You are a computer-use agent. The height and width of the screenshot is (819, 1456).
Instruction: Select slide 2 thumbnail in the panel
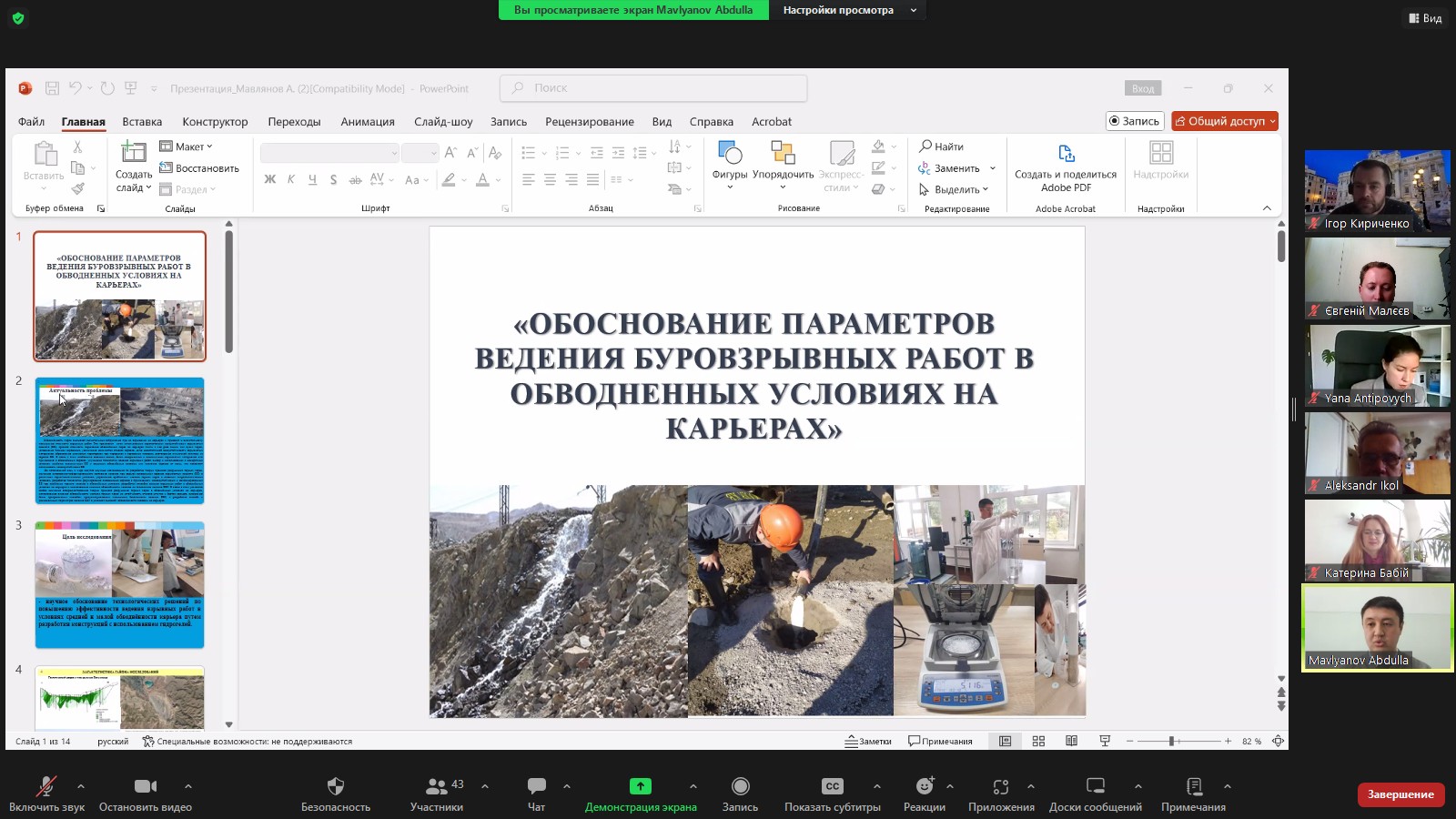pos(119,440)
